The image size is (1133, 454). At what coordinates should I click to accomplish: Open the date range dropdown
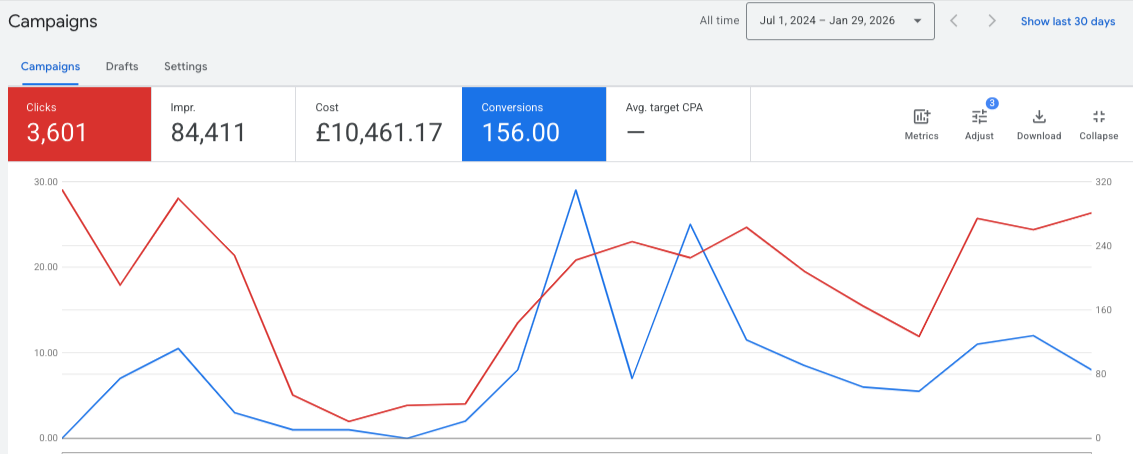tap(840, 21)
